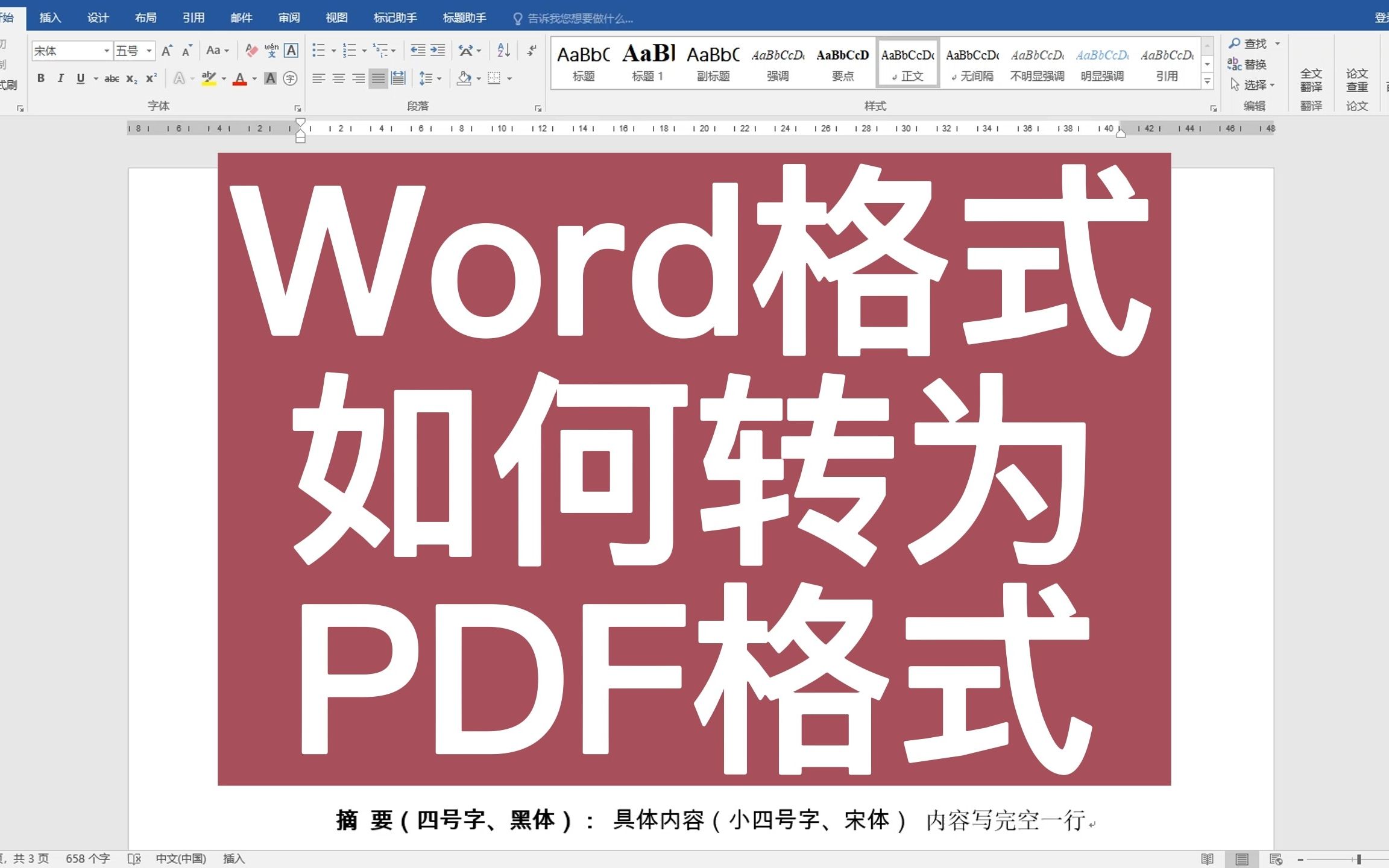Open the numbered list dropdown arrow
Image resolution: width=1389 pixels, height=868 pixels.
(x=364, y=51)
